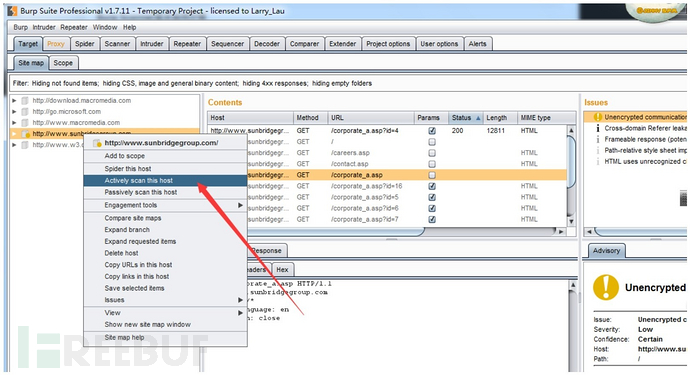690x375 pixels.
Task: Toggle the Params checkbox for /corporate_a.asp?id=16
Action: [x=432, y=186]
